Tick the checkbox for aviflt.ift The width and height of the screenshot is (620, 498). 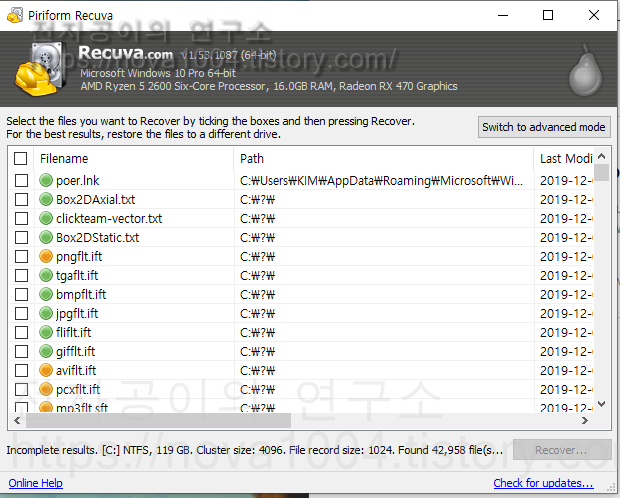[21, 370]
